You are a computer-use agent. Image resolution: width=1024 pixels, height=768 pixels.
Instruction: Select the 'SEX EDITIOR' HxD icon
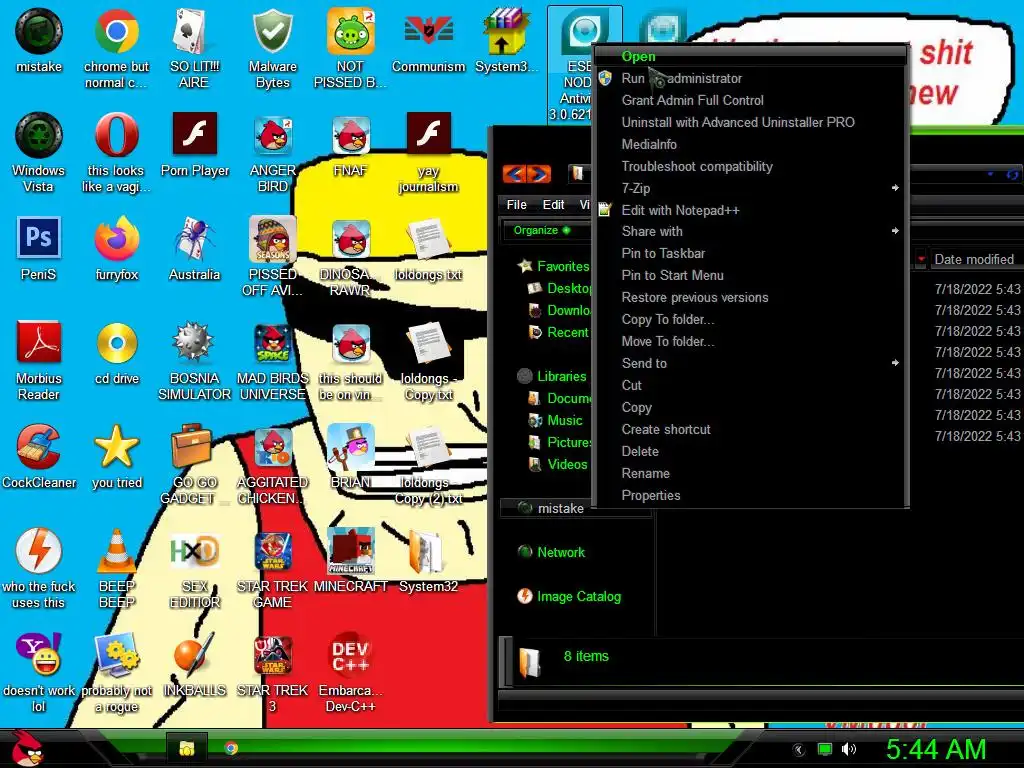pos(195,569)
